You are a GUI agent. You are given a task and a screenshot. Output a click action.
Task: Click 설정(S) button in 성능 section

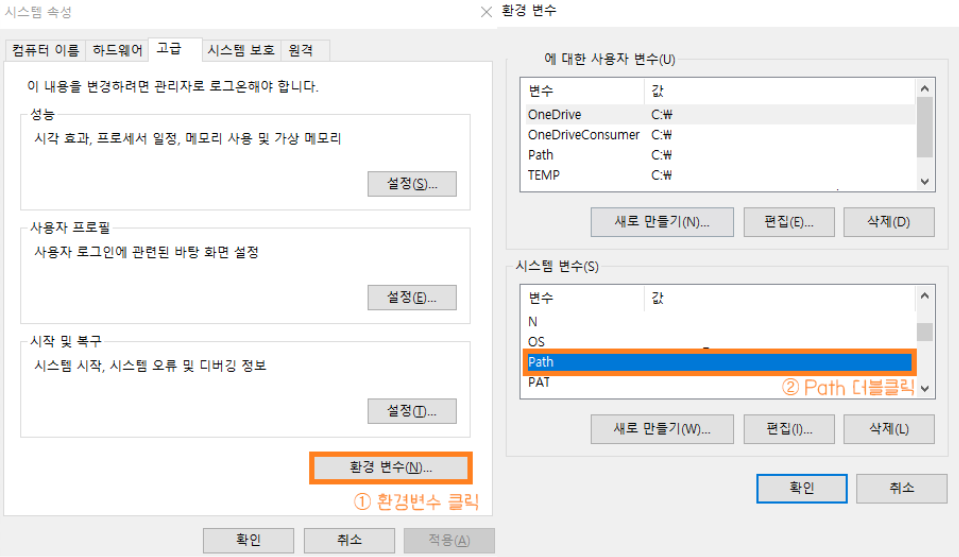click(x=412, y=184)
